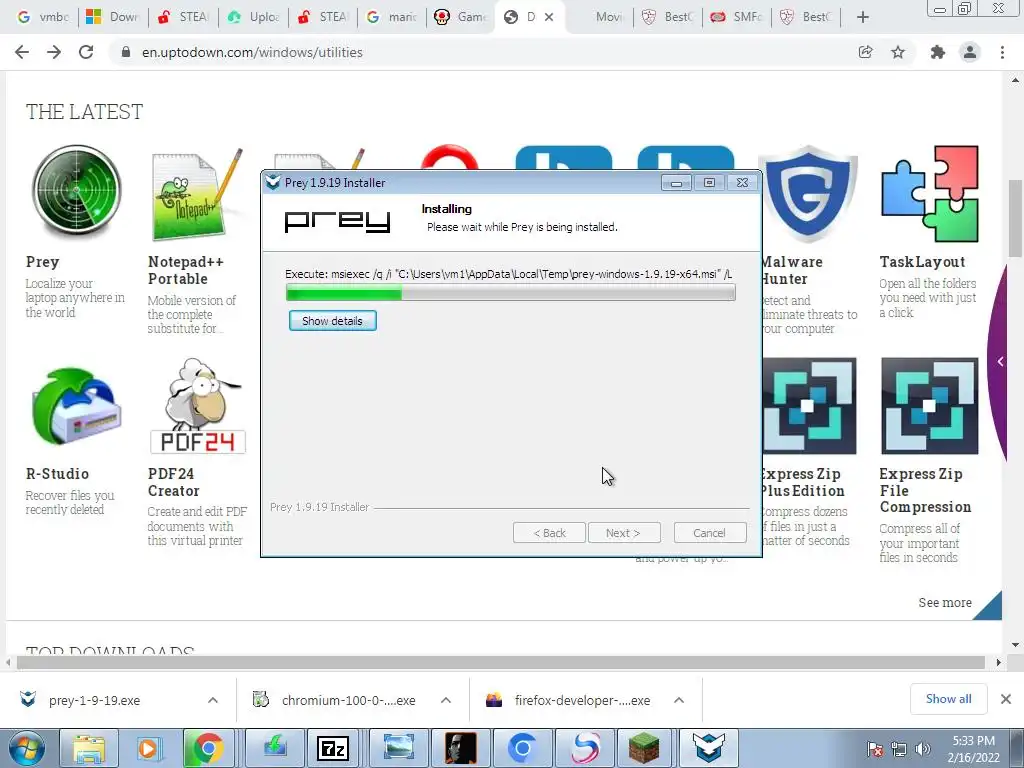The width and height of the screenshot is (1024, 768).
Task: Click the Next button in installer
Action: (624, 533)
